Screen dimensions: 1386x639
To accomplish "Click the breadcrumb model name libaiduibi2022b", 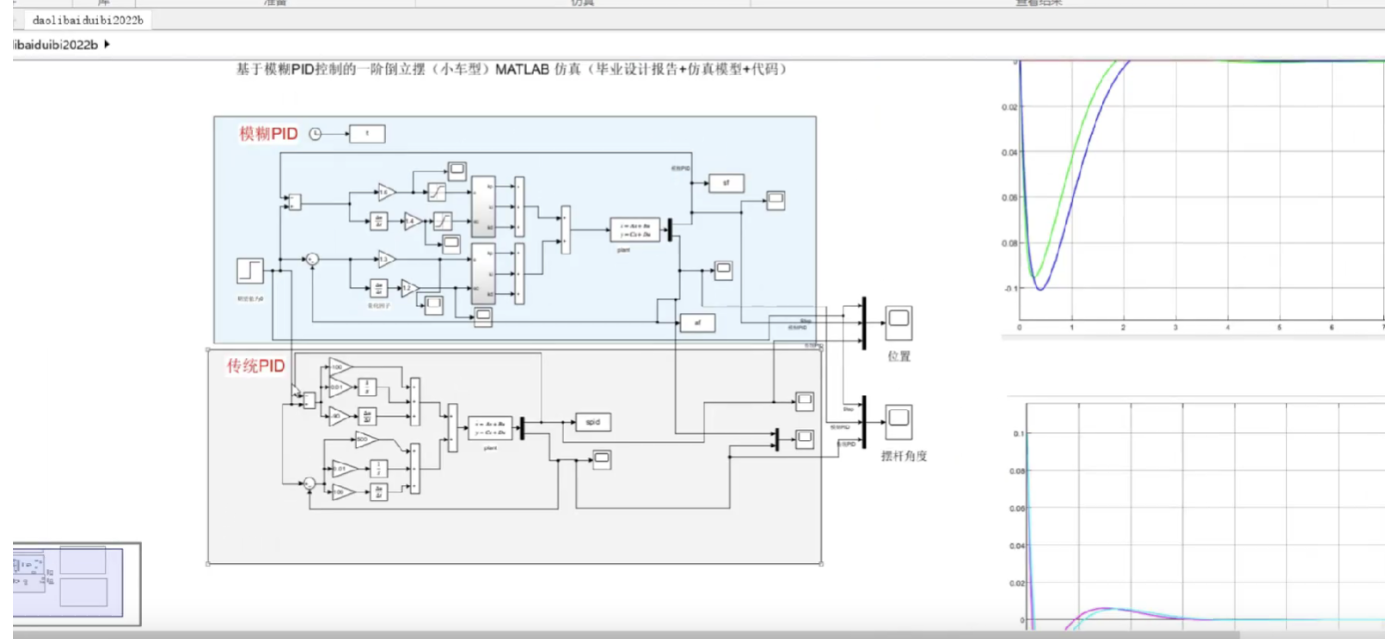I will pos(56,45).
